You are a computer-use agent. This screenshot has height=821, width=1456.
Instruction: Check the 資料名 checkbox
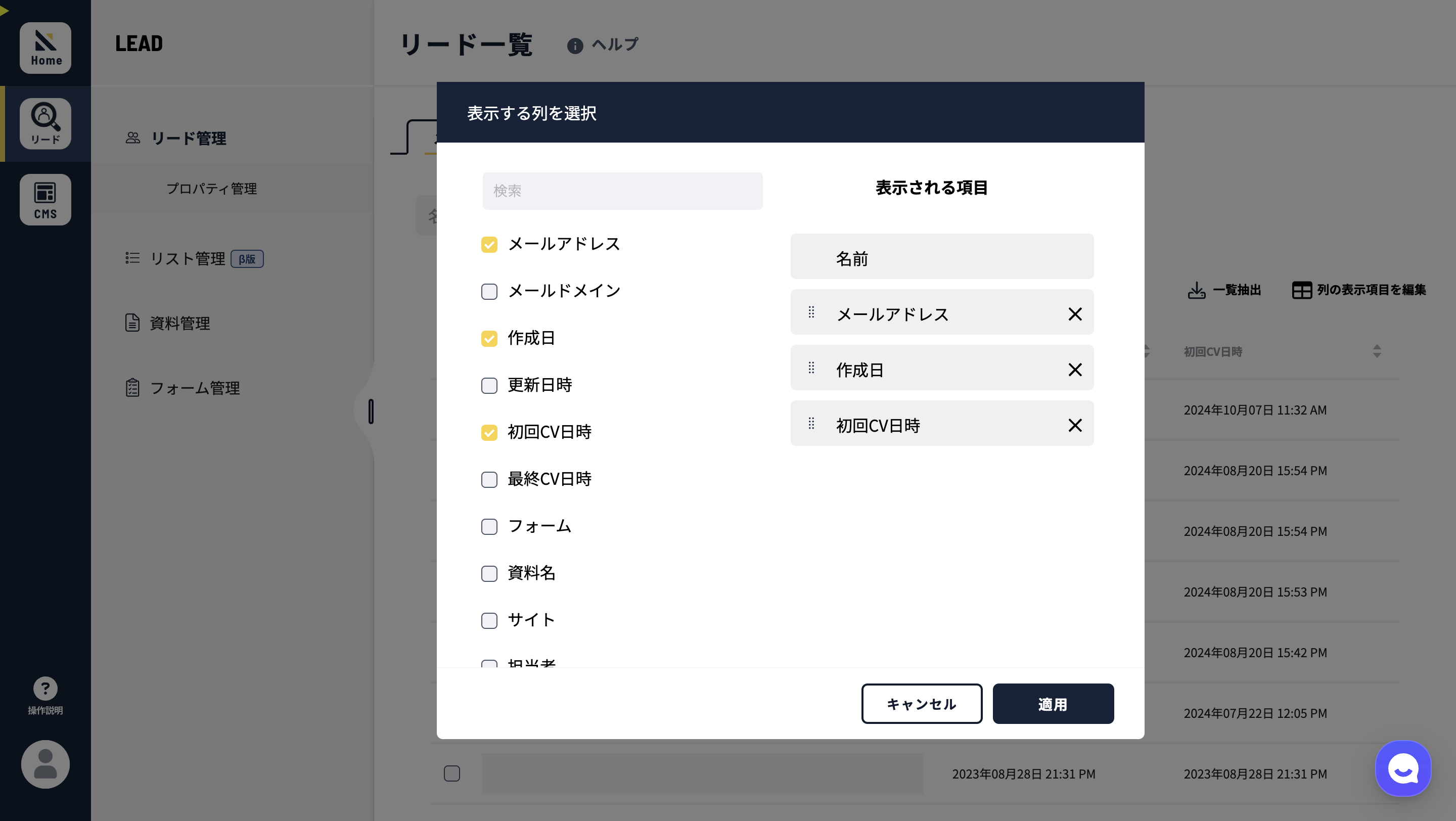(x=489, y=573)
